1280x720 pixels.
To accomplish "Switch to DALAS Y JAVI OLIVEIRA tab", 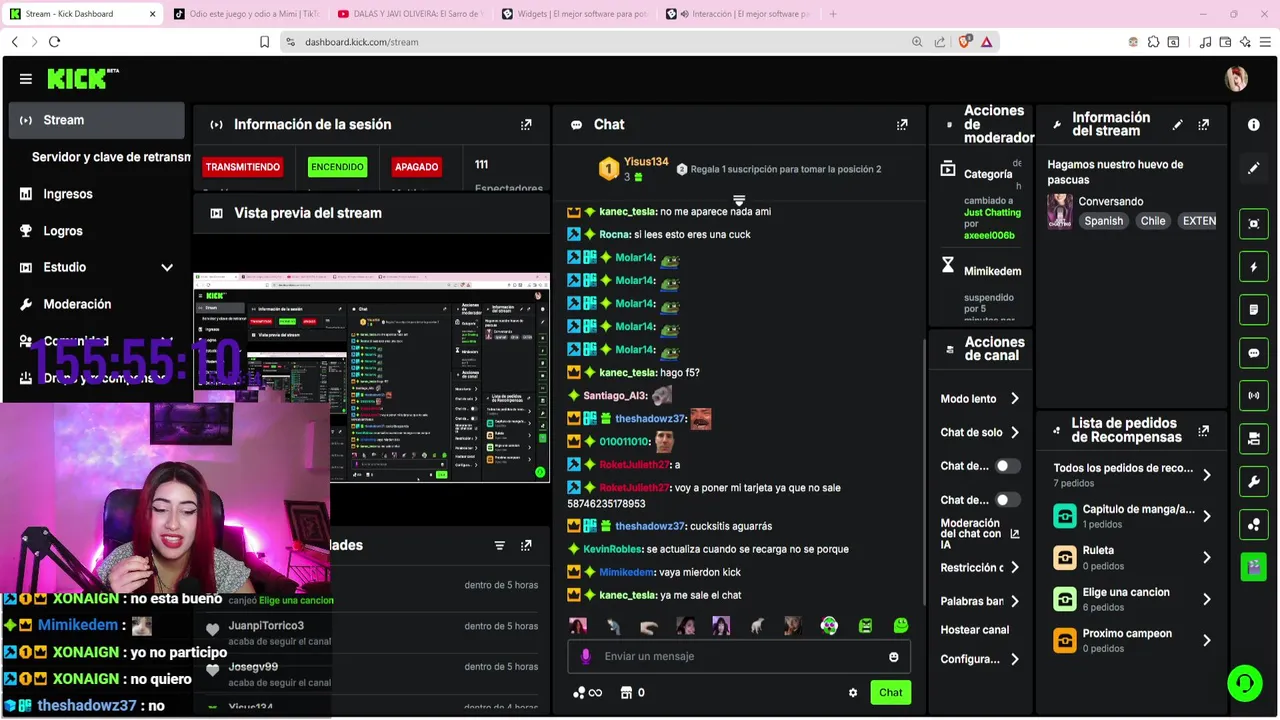I will (x=410, y=14).
